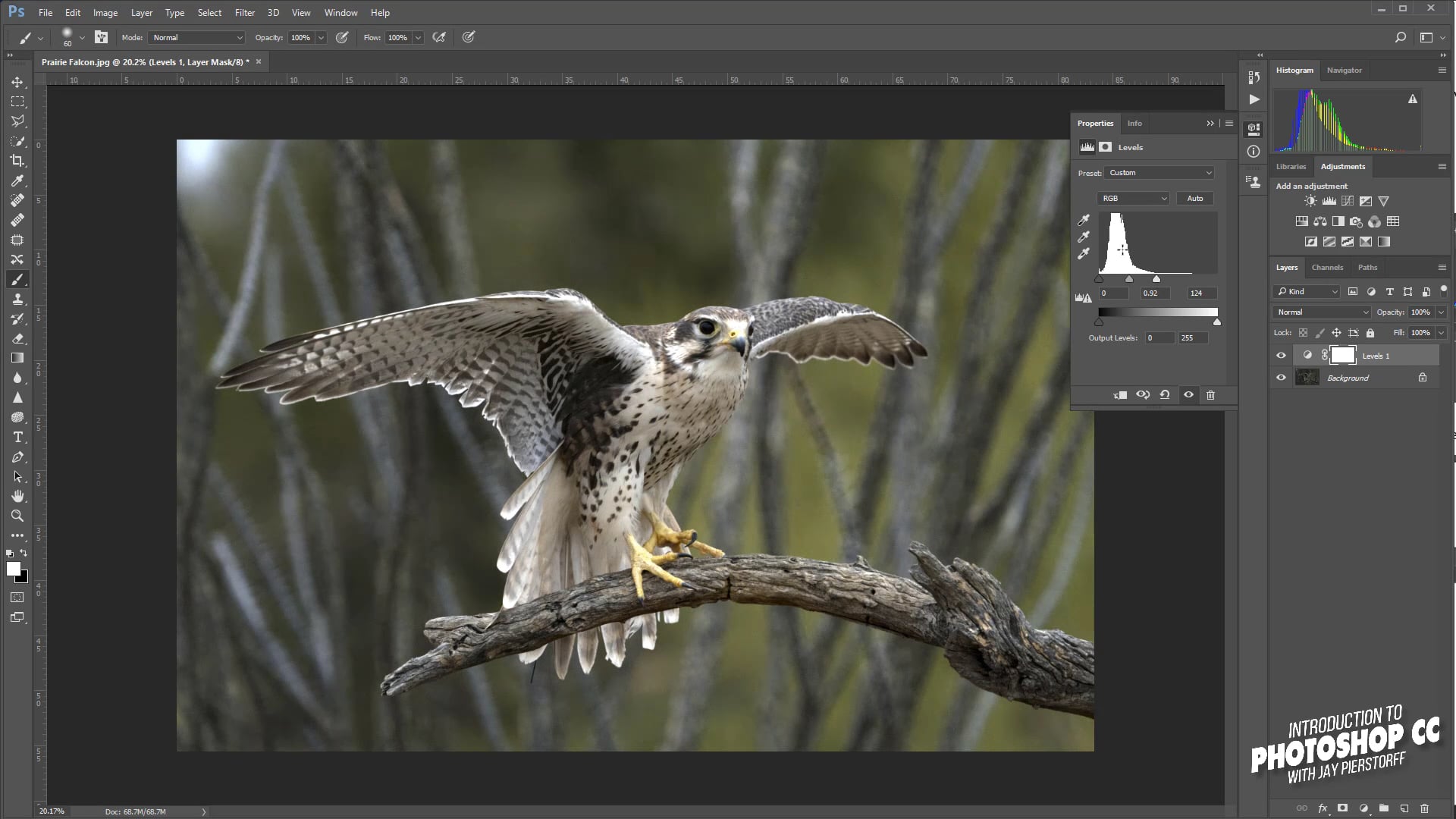The image size is (1456, 819).
Task: Delete the adjustment with trash icon in Properties
Action: pyautogui.click(x=1210, y=395)
